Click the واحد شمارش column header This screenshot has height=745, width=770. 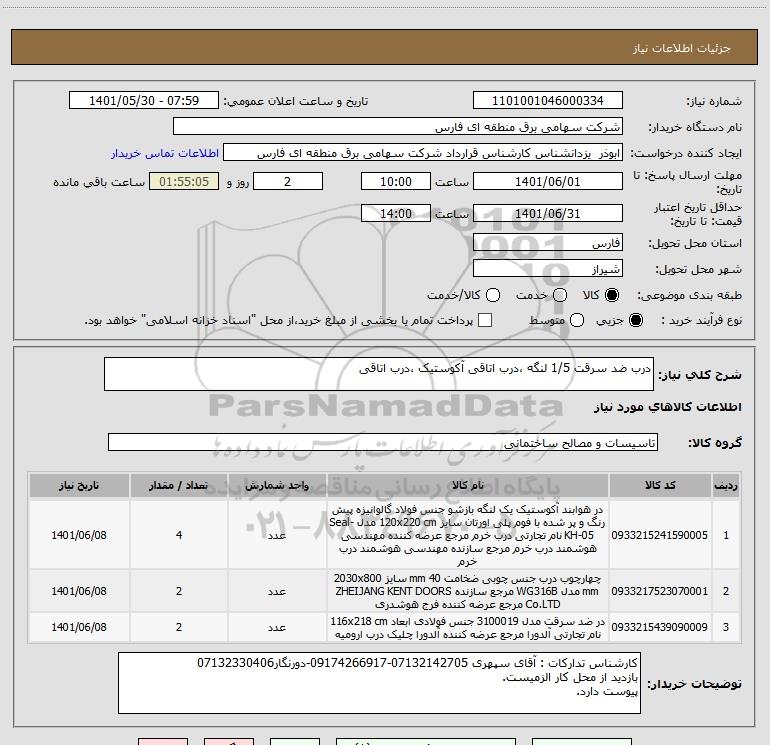coord(277,485)
